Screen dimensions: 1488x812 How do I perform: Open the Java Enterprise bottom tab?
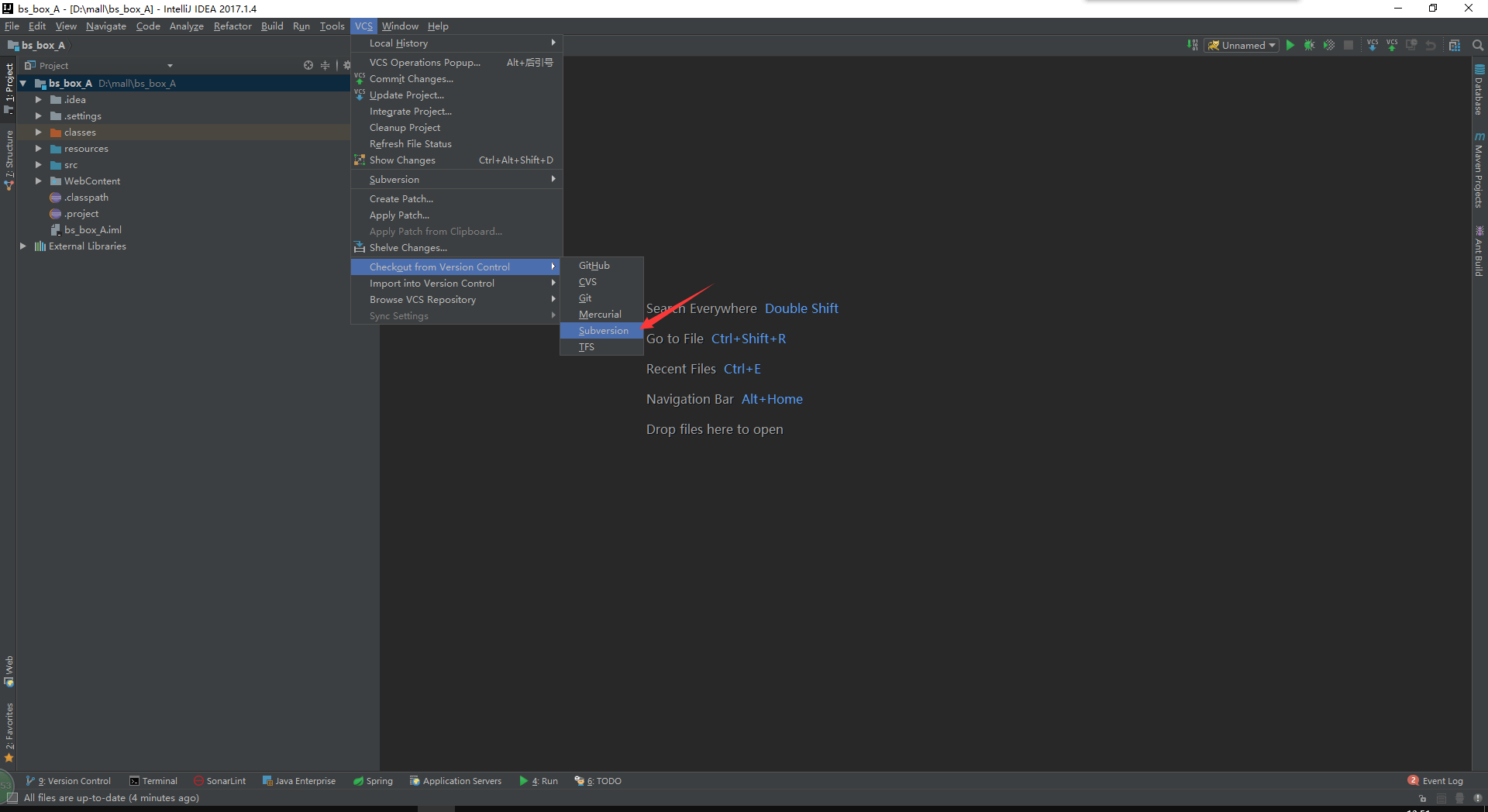(299, 781)
